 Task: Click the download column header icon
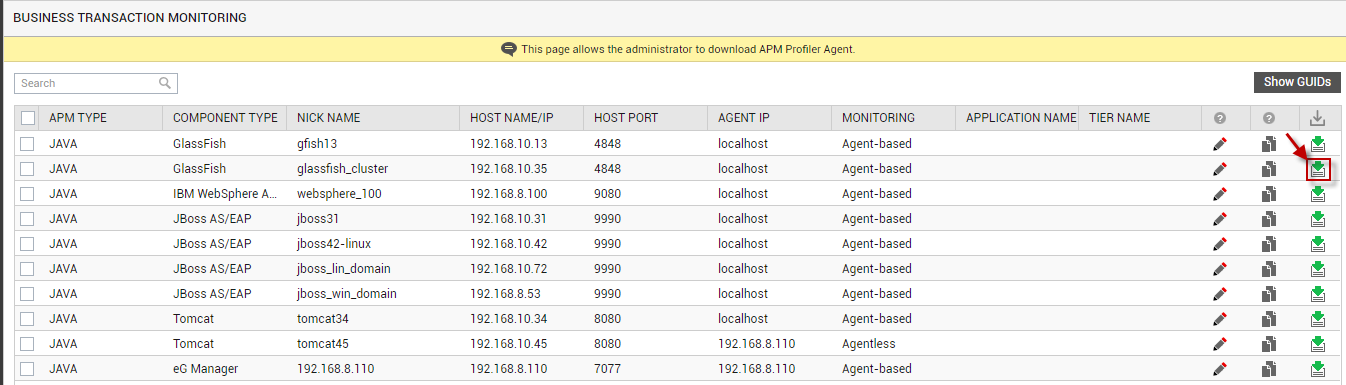[x=1318, y=118]
